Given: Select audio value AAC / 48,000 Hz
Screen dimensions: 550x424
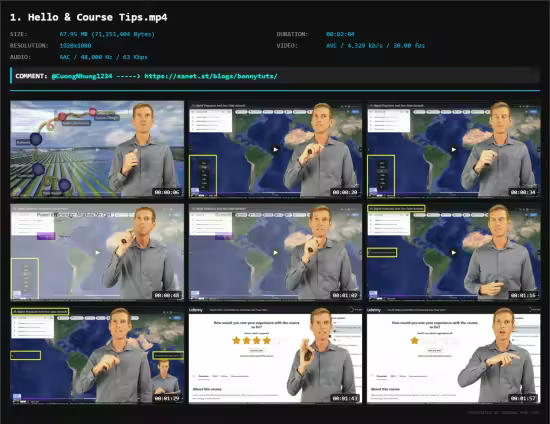Looking at the screenshot, I should (103, 57).
